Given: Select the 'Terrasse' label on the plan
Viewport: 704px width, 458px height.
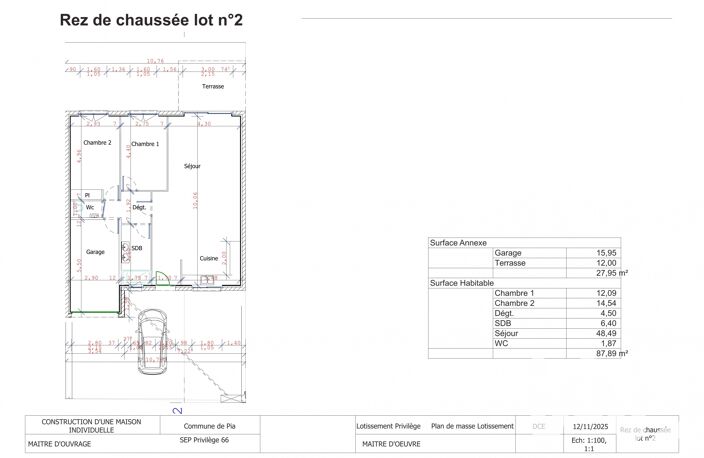Looking at the screenshot, I should (213, 86).
